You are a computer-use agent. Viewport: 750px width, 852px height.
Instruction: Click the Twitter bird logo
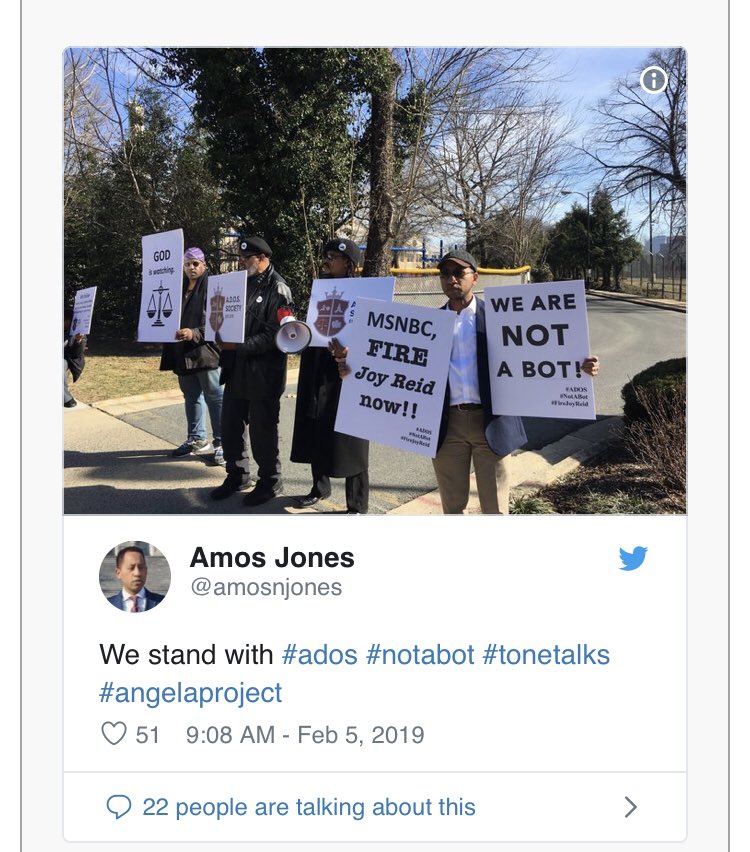click(x=633, y=558)
